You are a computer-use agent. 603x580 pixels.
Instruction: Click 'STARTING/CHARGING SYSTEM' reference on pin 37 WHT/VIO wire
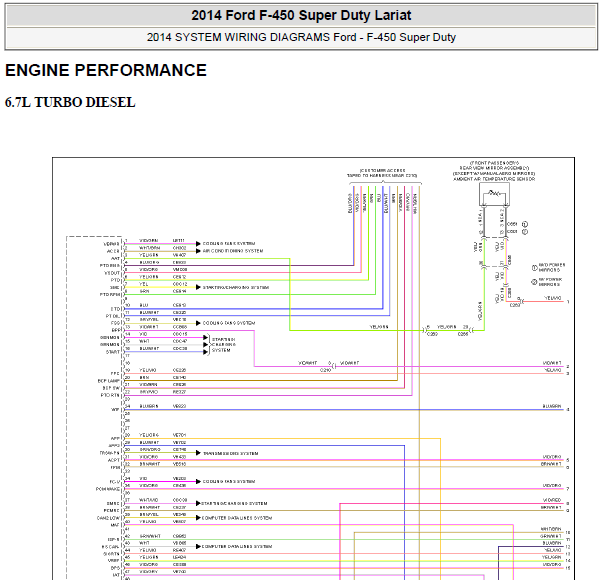click(x=234, y=503)
